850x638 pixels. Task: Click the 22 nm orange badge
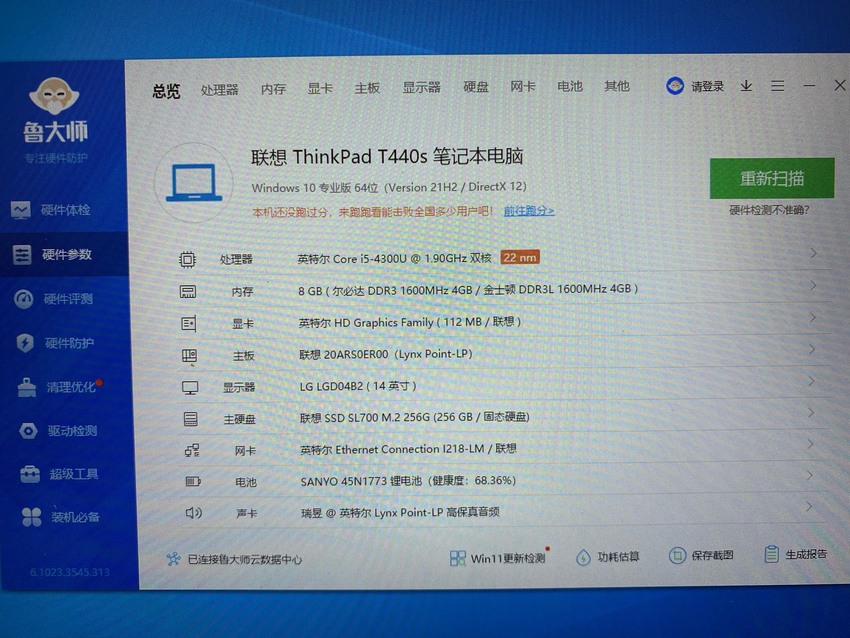point(519,257)
